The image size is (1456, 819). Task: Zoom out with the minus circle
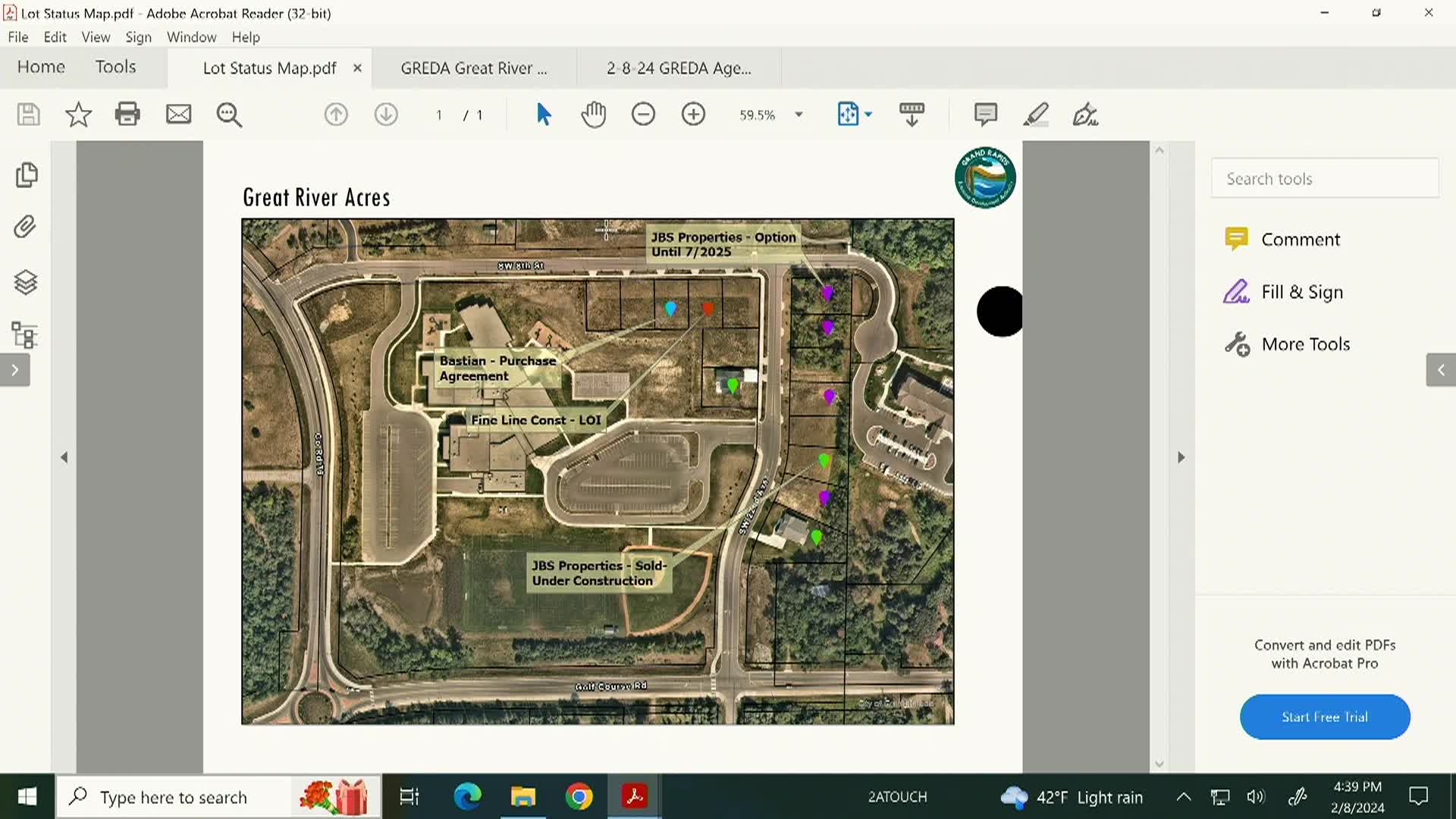tap(643, 115)
